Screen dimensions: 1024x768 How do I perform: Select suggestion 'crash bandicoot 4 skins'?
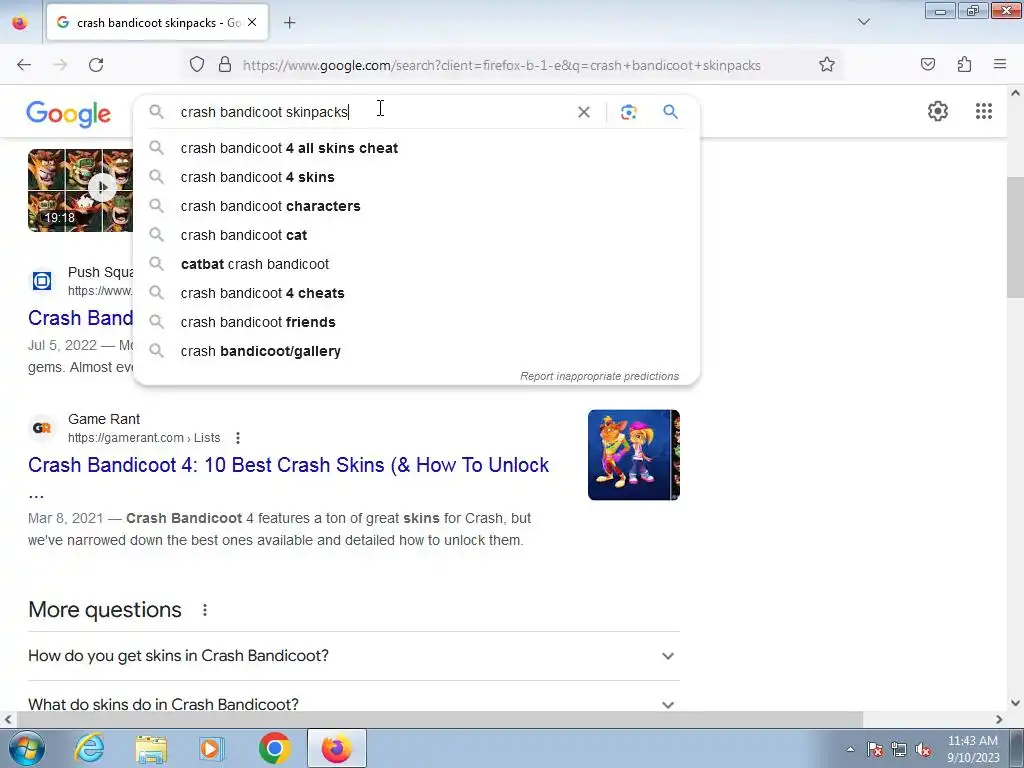(x=416, y=177)
